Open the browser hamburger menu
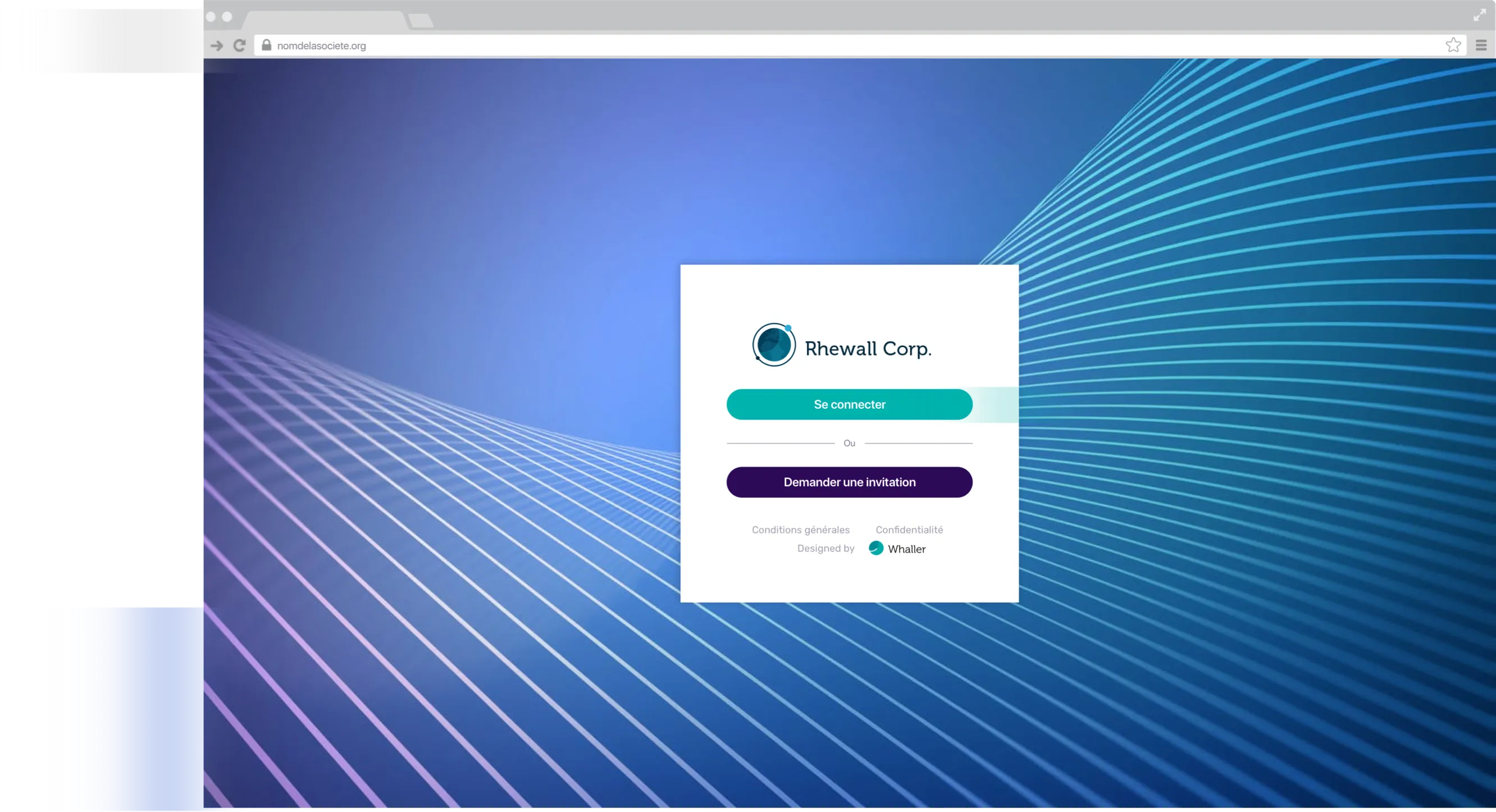 pos(1481,45)
